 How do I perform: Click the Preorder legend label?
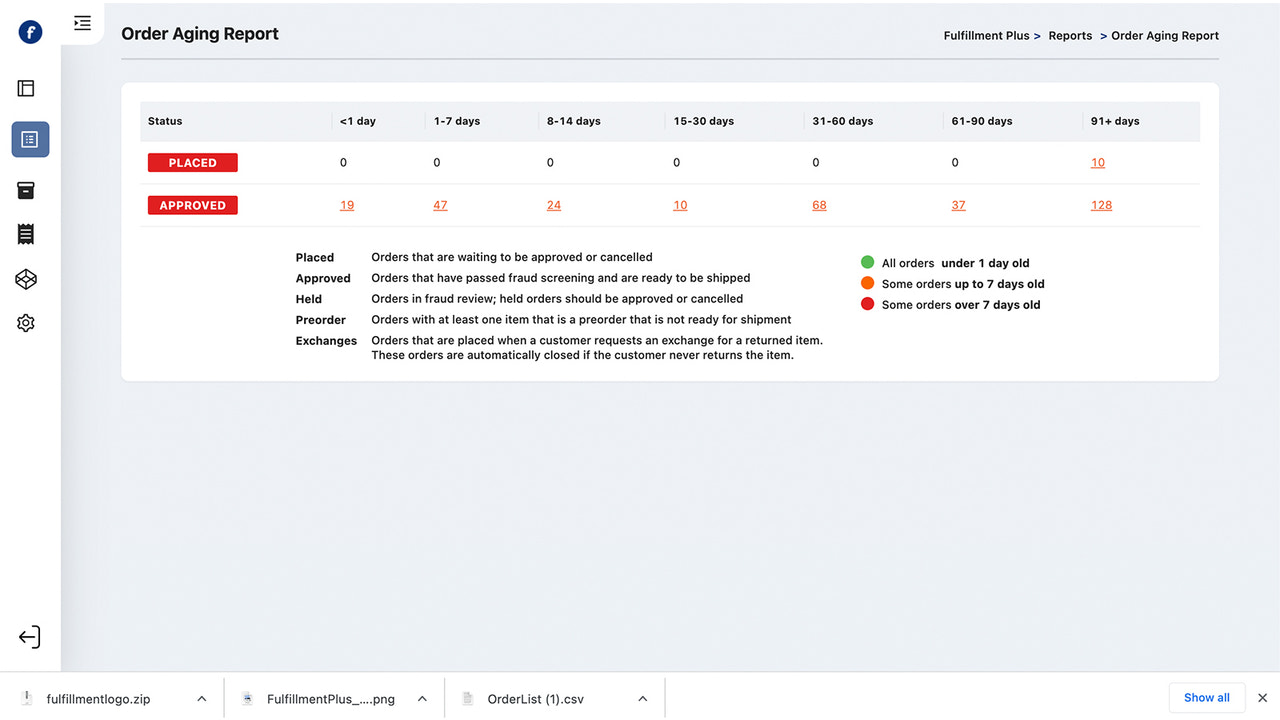[x=321, y=320]
